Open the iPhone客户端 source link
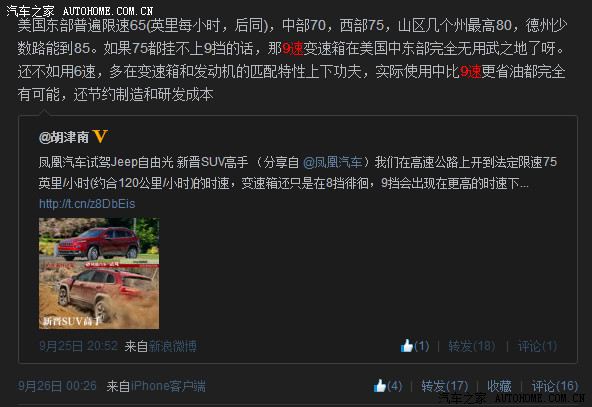This screenshot has width=592, height=407. (x=168, y=386)
